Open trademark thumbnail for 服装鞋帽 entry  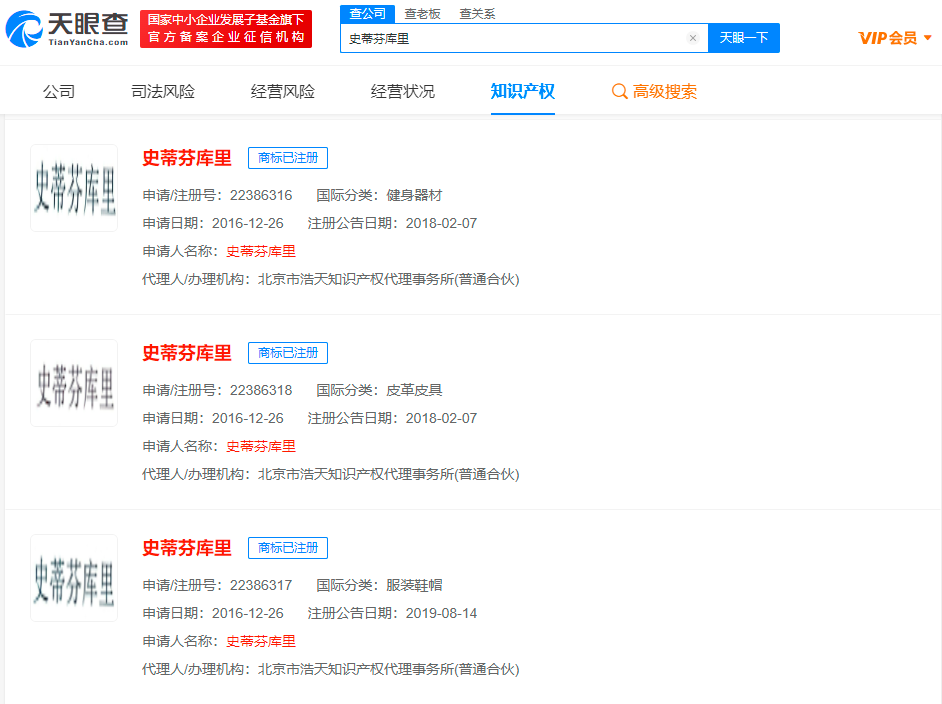pyautogui.click(x=74, y=578)
